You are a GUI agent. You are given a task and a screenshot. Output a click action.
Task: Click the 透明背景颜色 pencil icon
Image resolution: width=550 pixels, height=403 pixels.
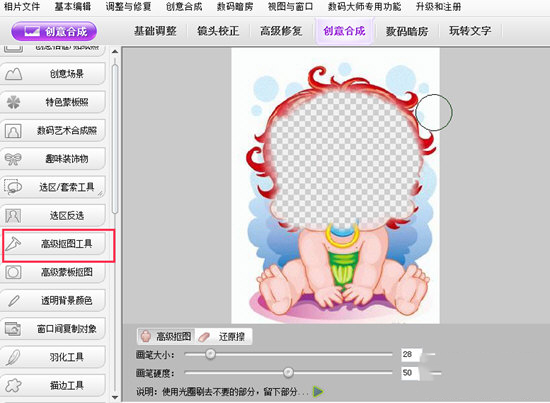tap(13, 301)
